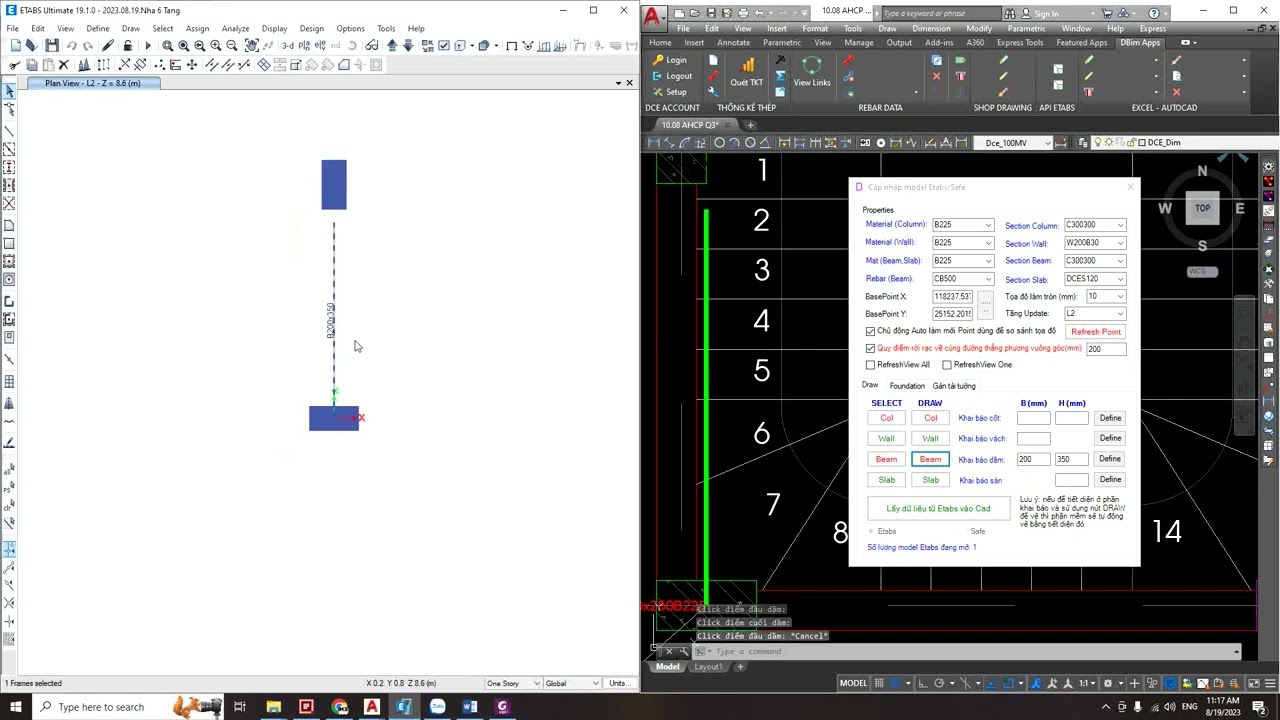Open Material (Column) B225 dropdown
Image resolution: width=1280 pixels, height=720 pixels.
[962, 225]
